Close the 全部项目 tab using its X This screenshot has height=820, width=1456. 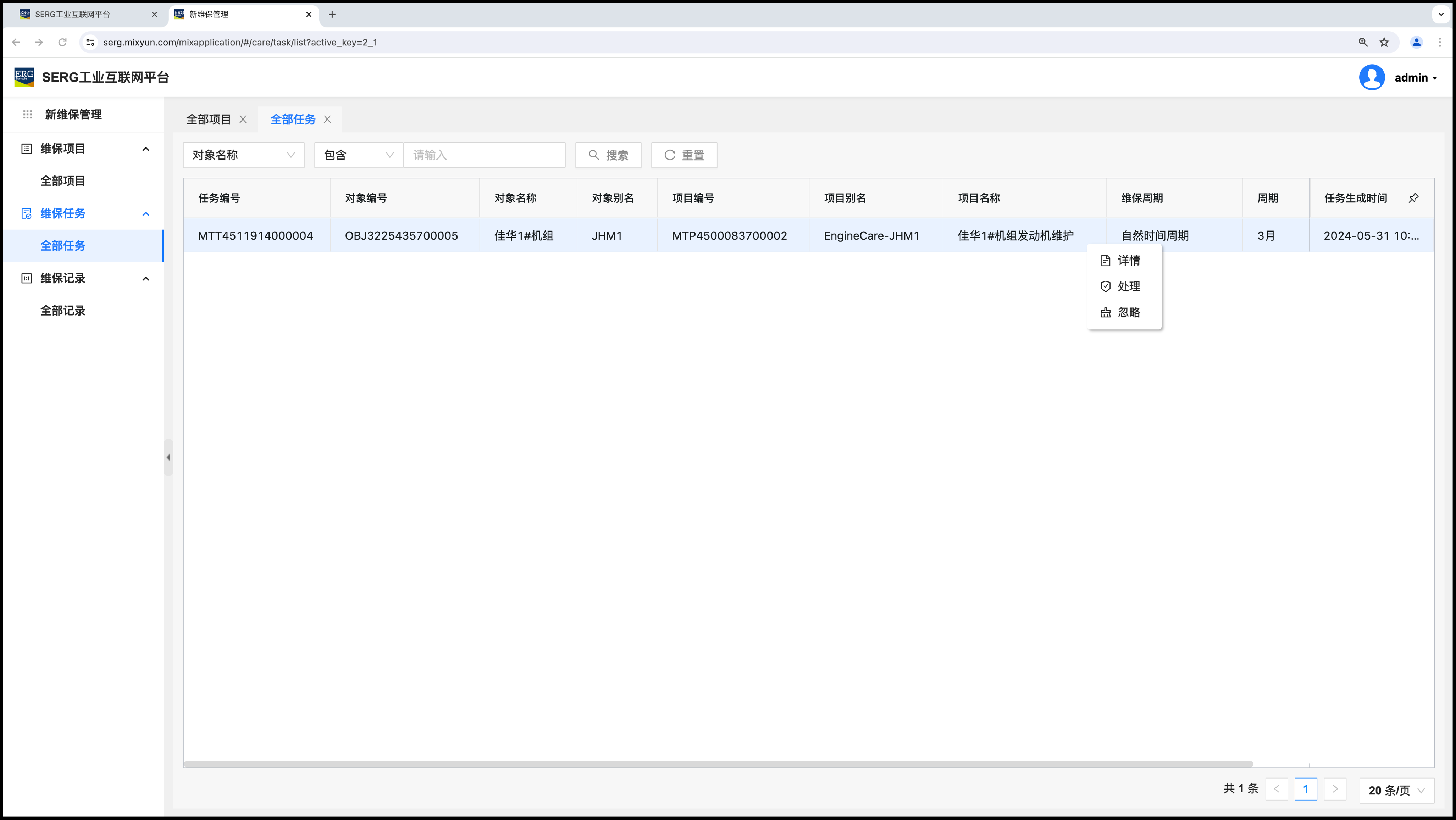click(x=243, y=119)
